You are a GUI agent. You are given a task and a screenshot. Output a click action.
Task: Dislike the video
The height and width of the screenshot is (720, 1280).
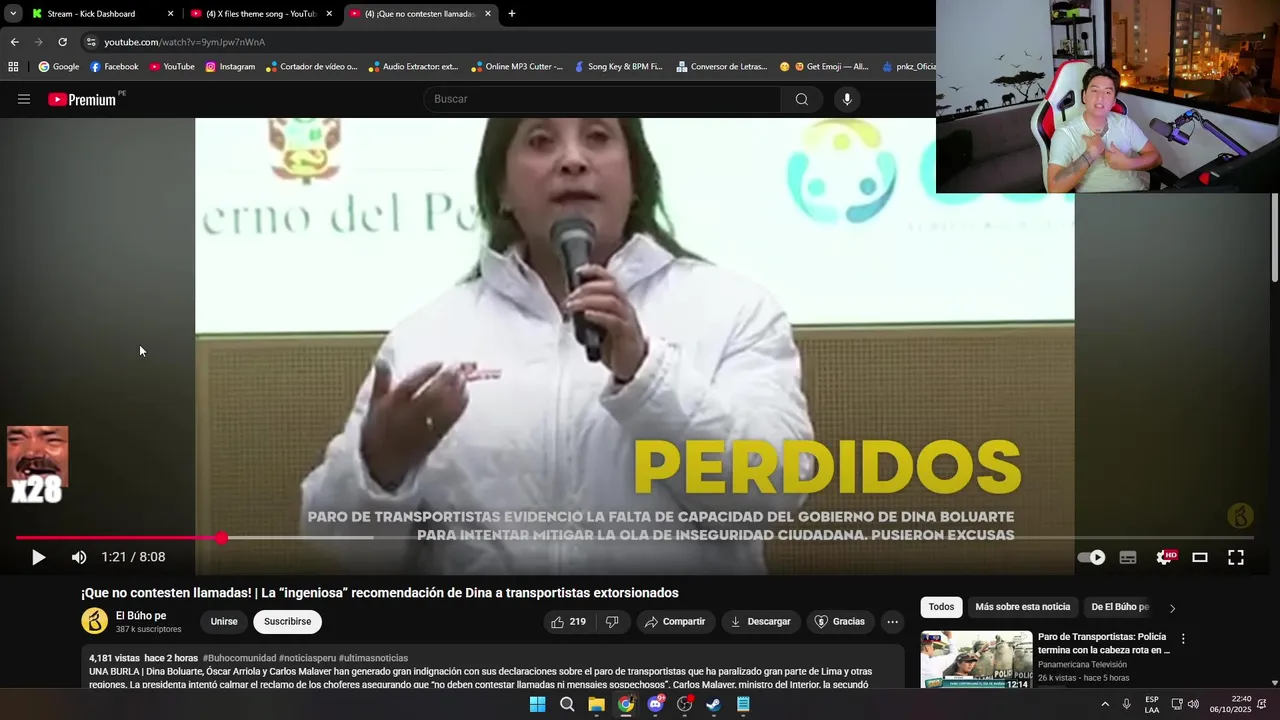pos(612,622)
